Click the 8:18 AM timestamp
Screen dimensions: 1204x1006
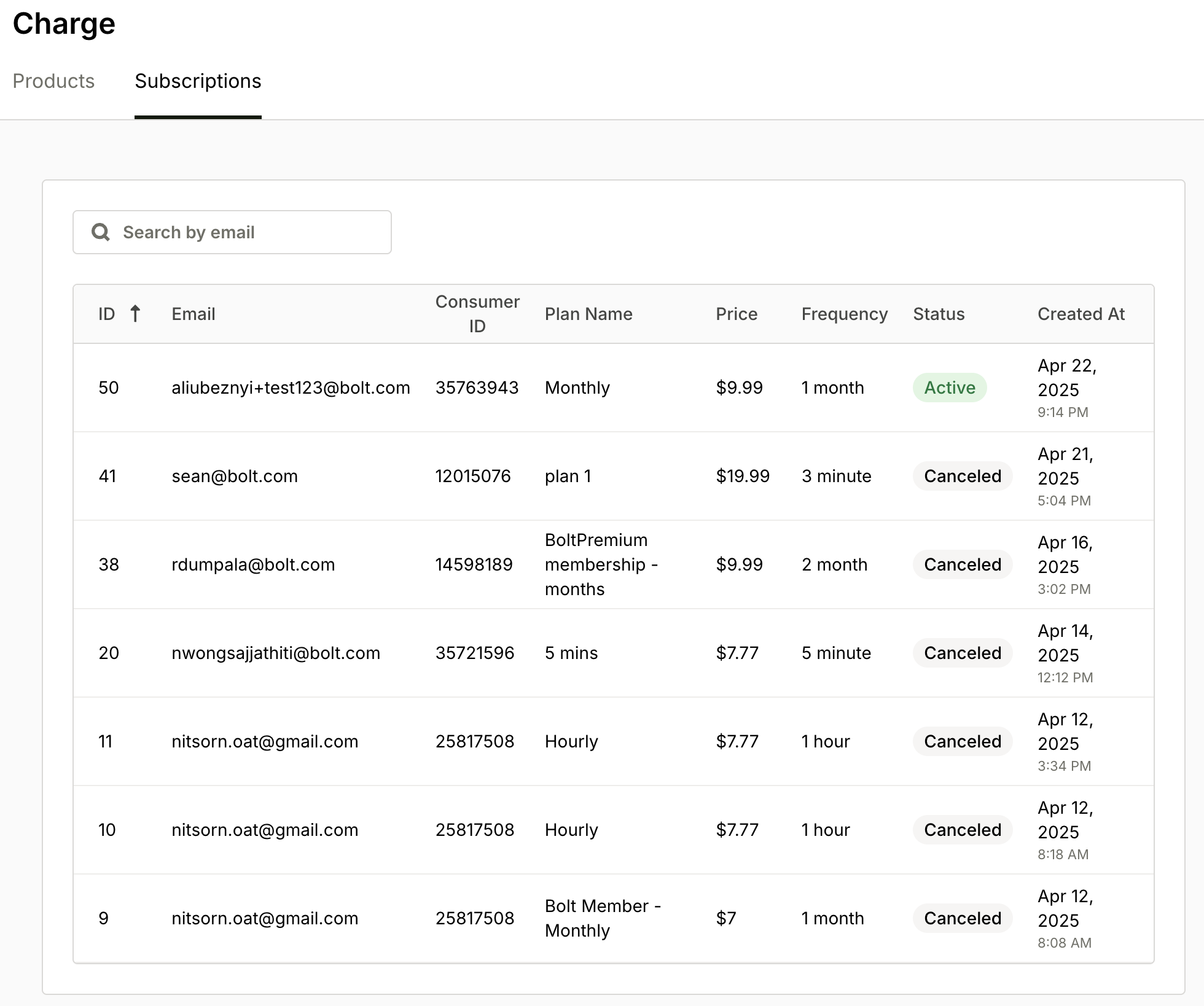click(1063, 854)
